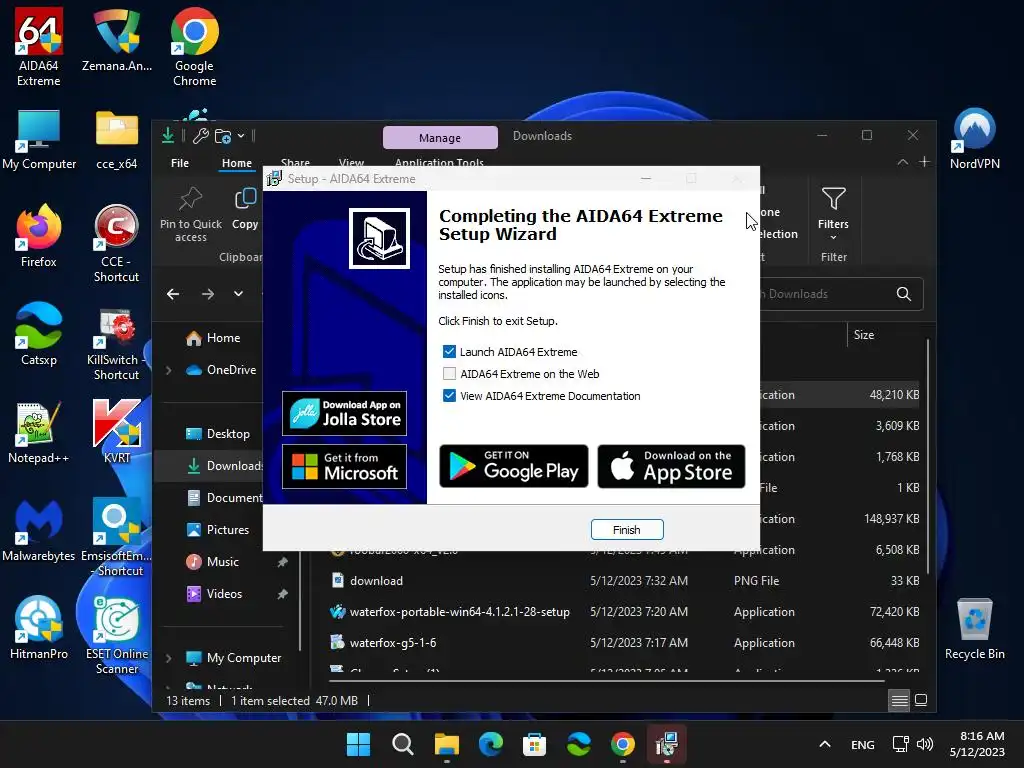The width and height of the screenshot is (1024, 768).
Task: Uncheck Launch AIDA64 Extreme checkbox
Action: click(x=449, y=351)
